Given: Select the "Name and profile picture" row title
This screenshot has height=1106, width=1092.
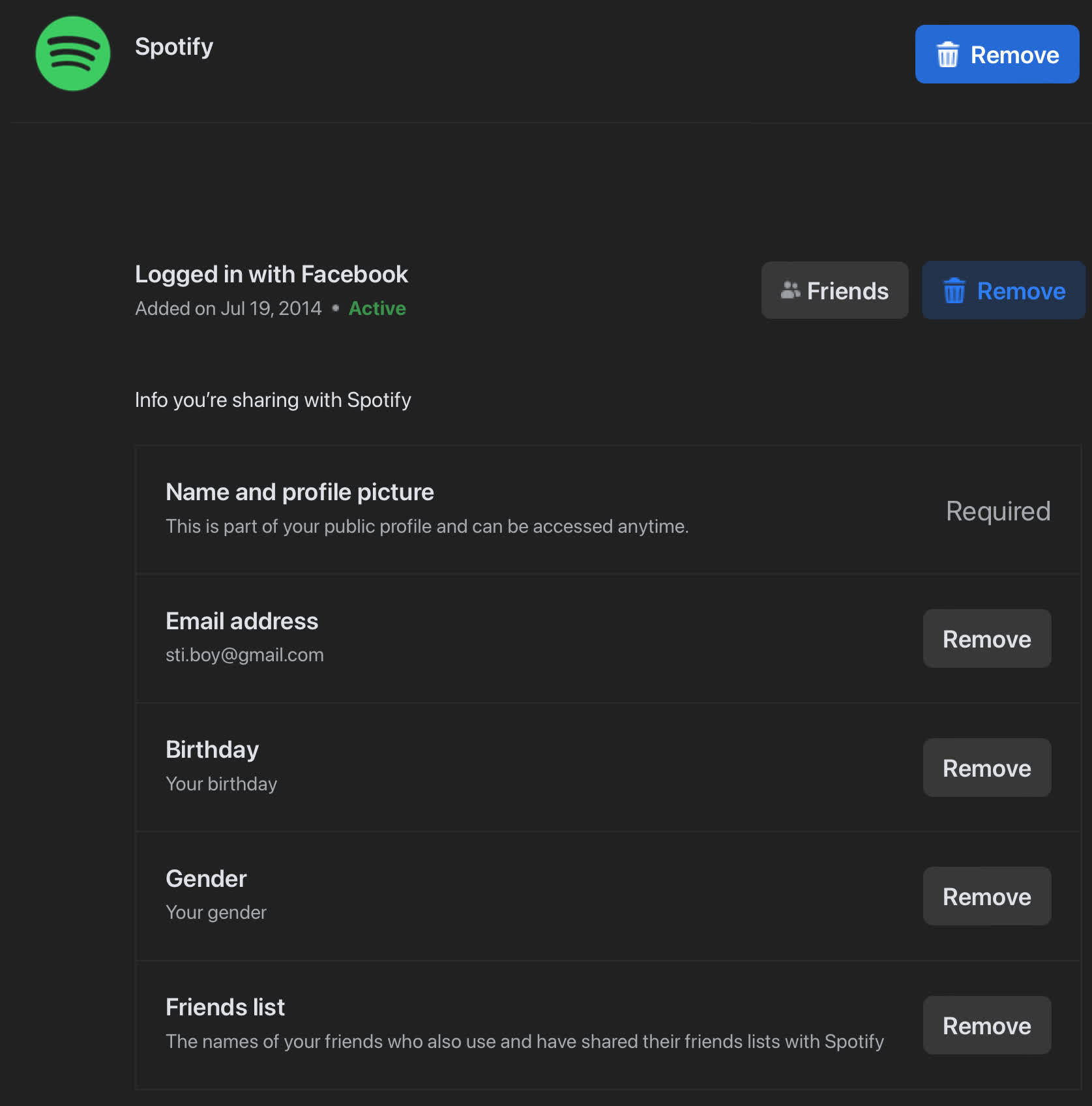Looking at the screenshot, I should (299, 492).
